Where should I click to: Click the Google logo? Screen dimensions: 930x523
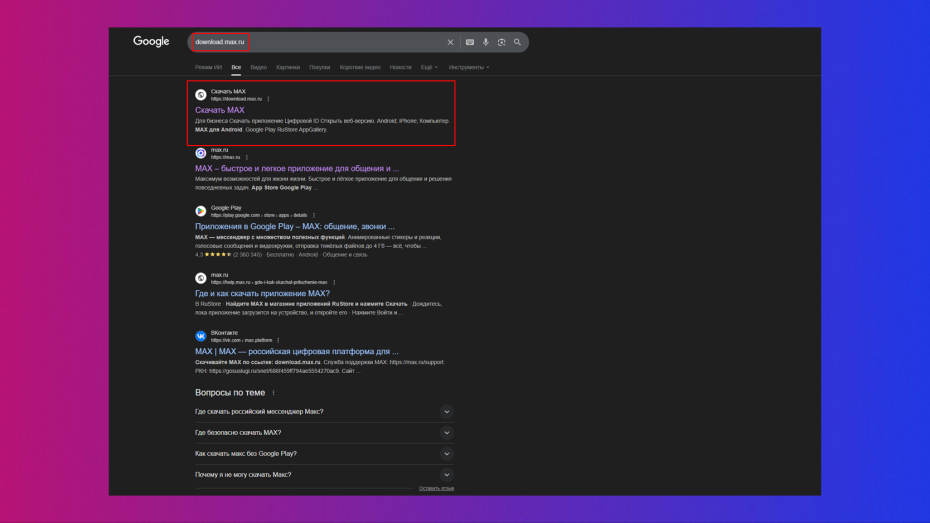click(151, 42)
